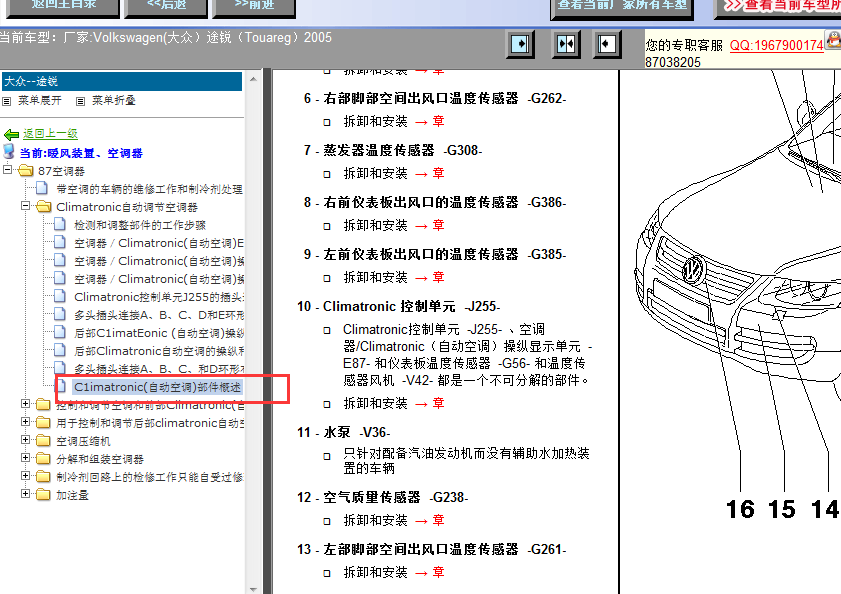This screenshot has width=841, height=594.
Task: Follow the 章 link under J255 控制单元
Action: click(x=438, y=404)
